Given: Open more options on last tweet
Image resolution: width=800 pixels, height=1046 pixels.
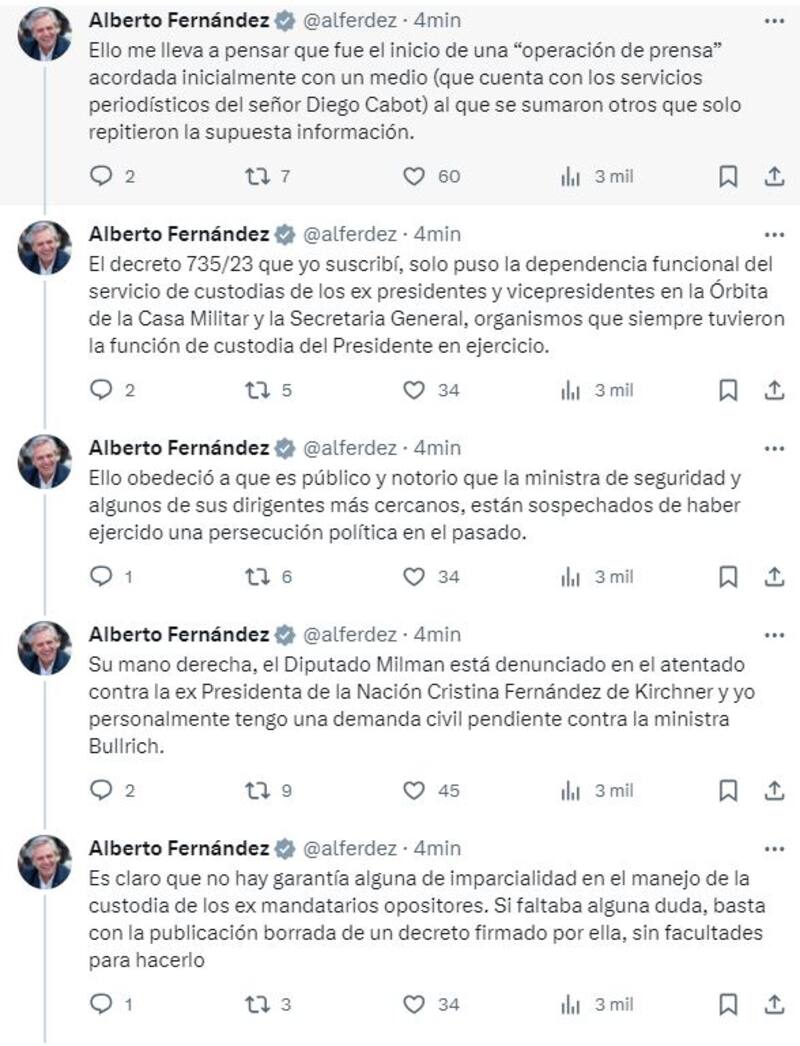Looking at the screenshot, I should coord(774,849).
